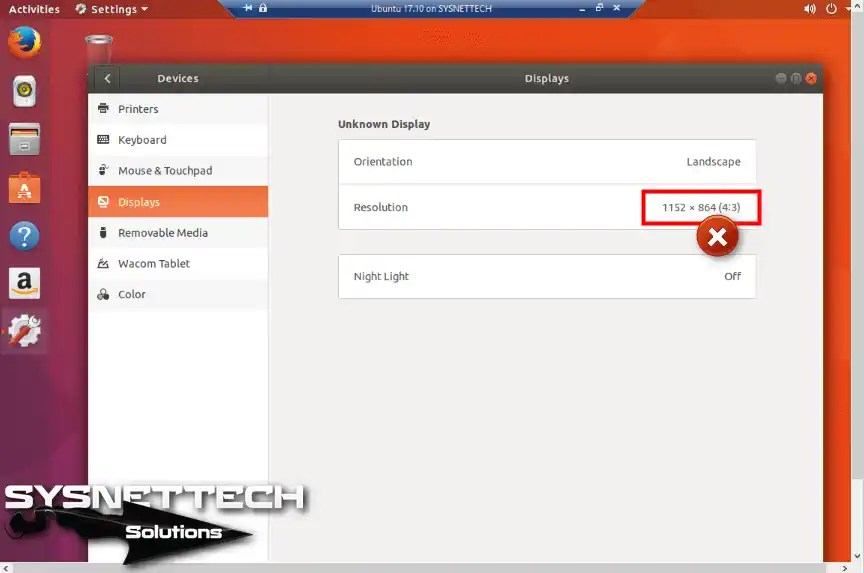Click the Displays monitor icon in sidebar

pyautogui.click(x=103, y=202)
